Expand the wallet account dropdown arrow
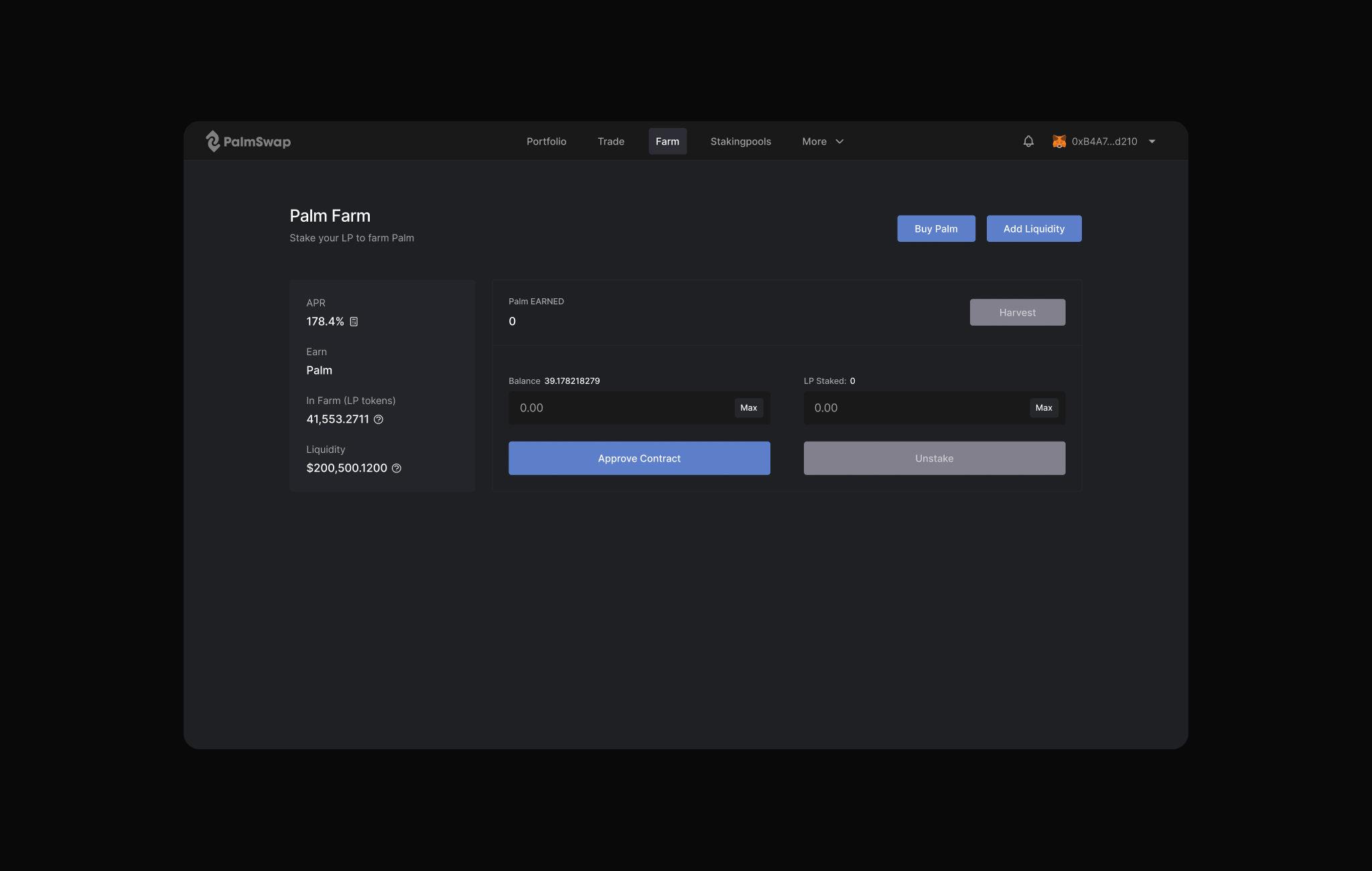The height and width of the screenshot is (871, 1372). click(1152, 141)
